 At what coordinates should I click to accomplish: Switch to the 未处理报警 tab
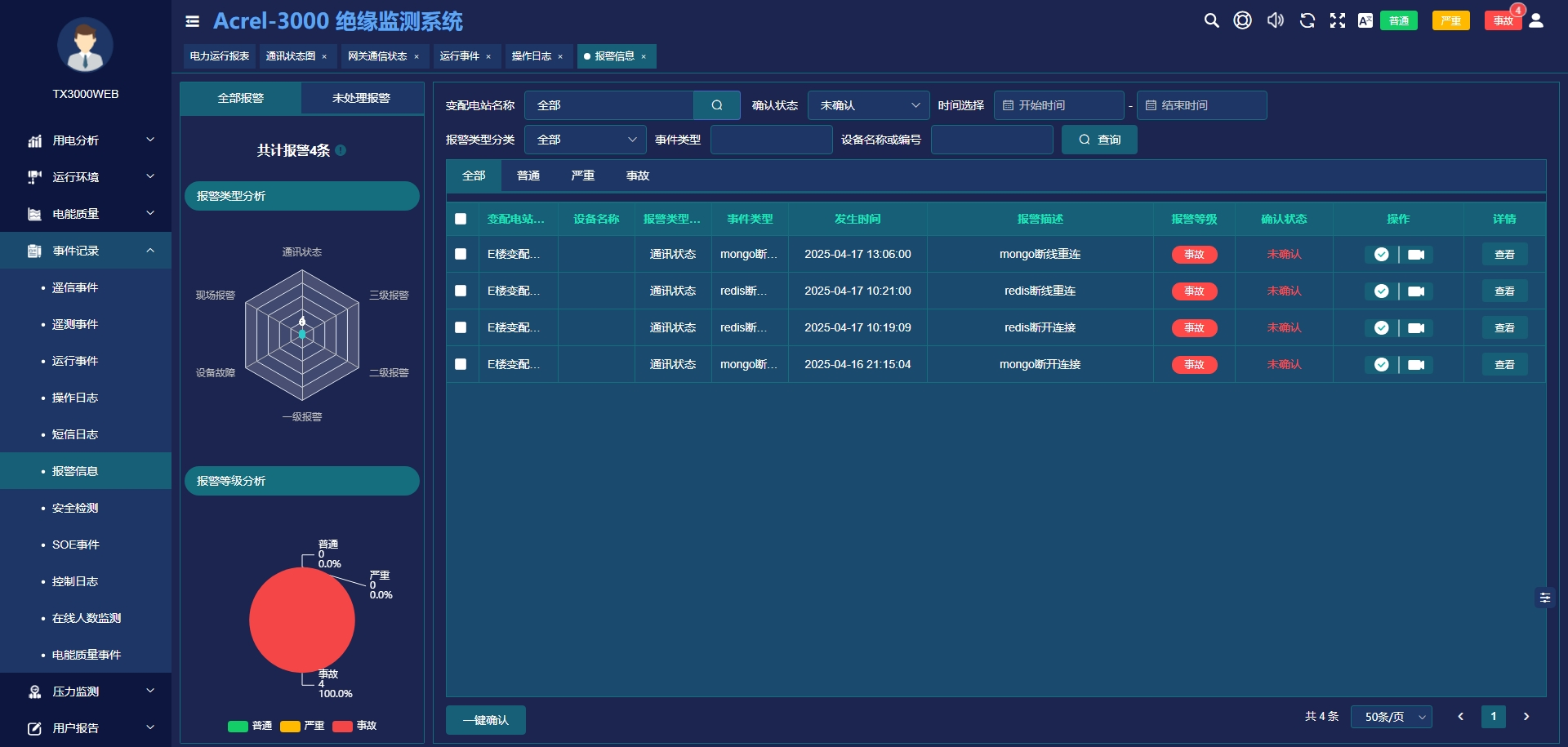pyautogui.click(x=361, y=98)
